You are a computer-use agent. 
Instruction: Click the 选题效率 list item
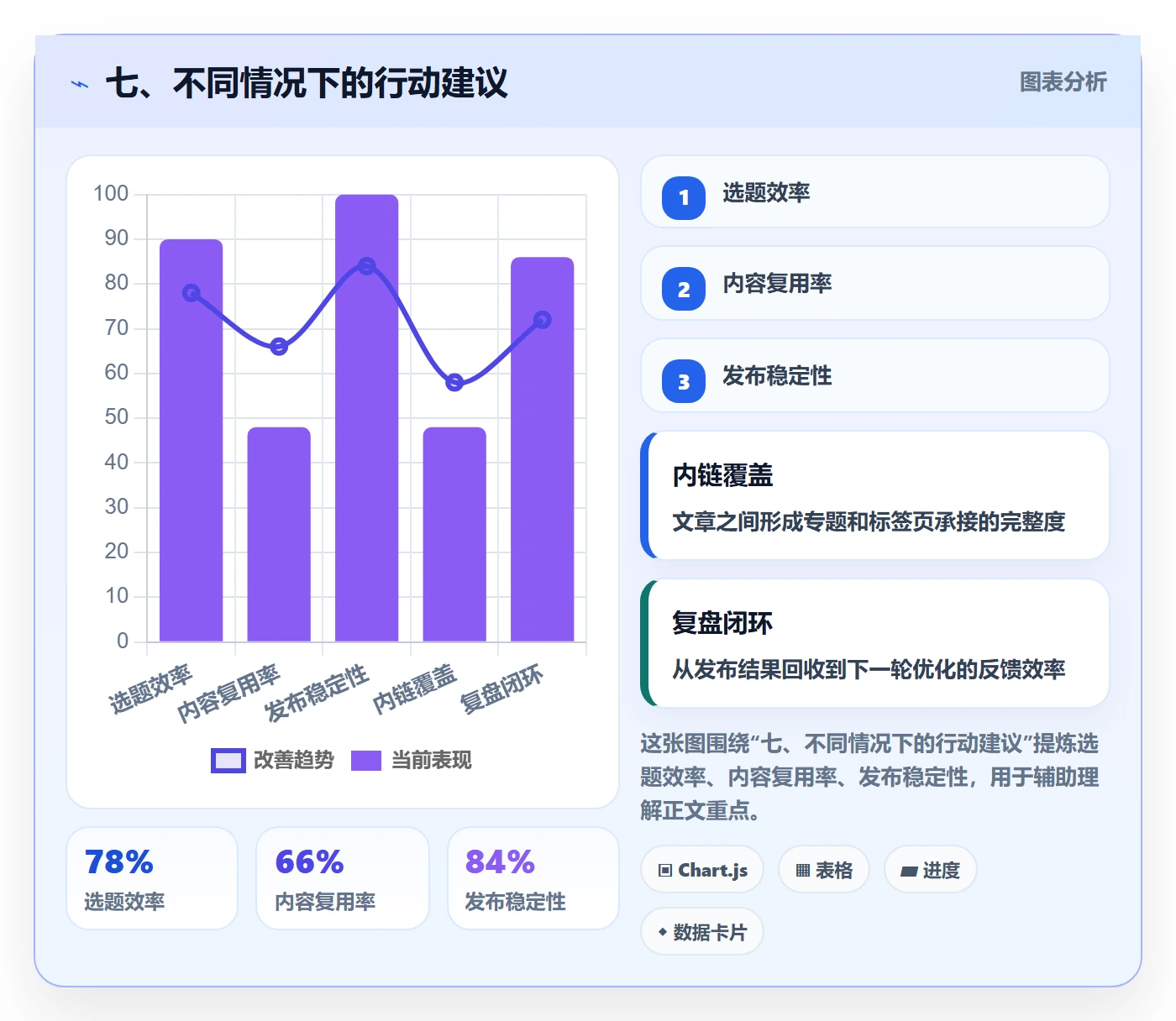(x=875, y=191)
